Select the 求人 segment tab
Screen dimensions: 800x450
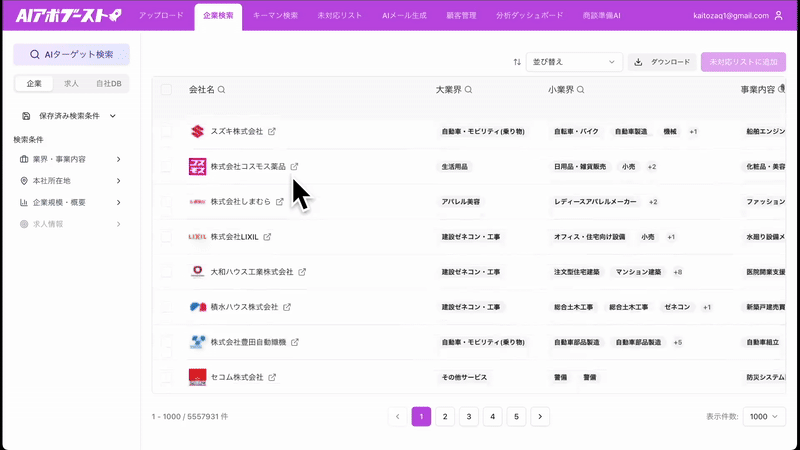click(x=71, y=84)
